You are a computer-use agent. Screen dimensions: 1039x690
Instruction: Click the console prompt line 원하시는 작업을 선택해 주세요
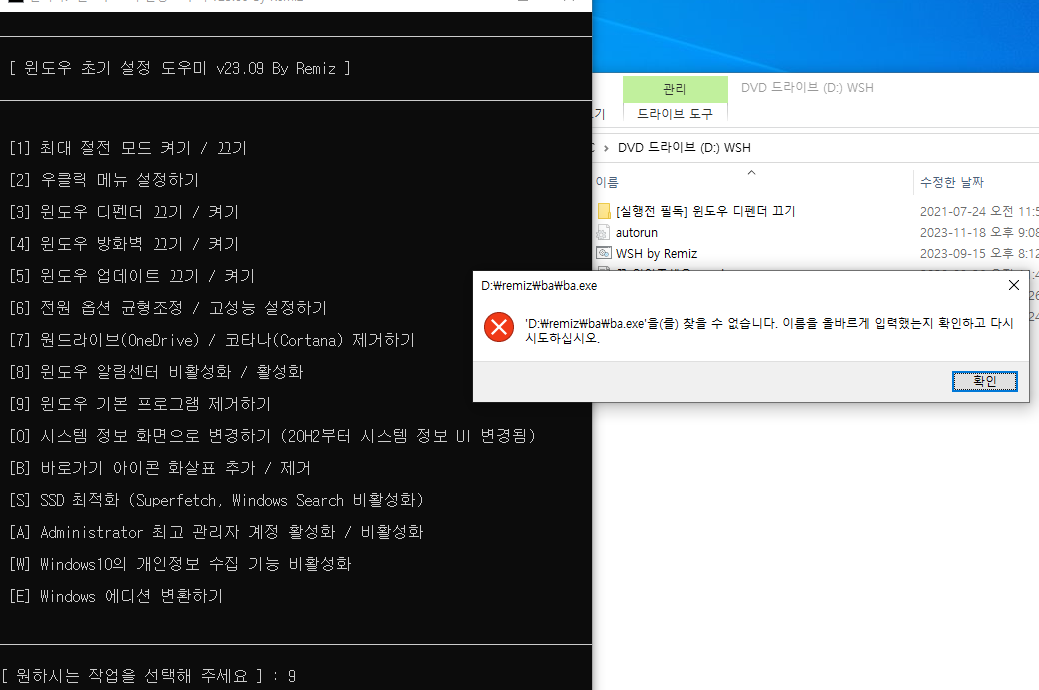click(148, 676)
